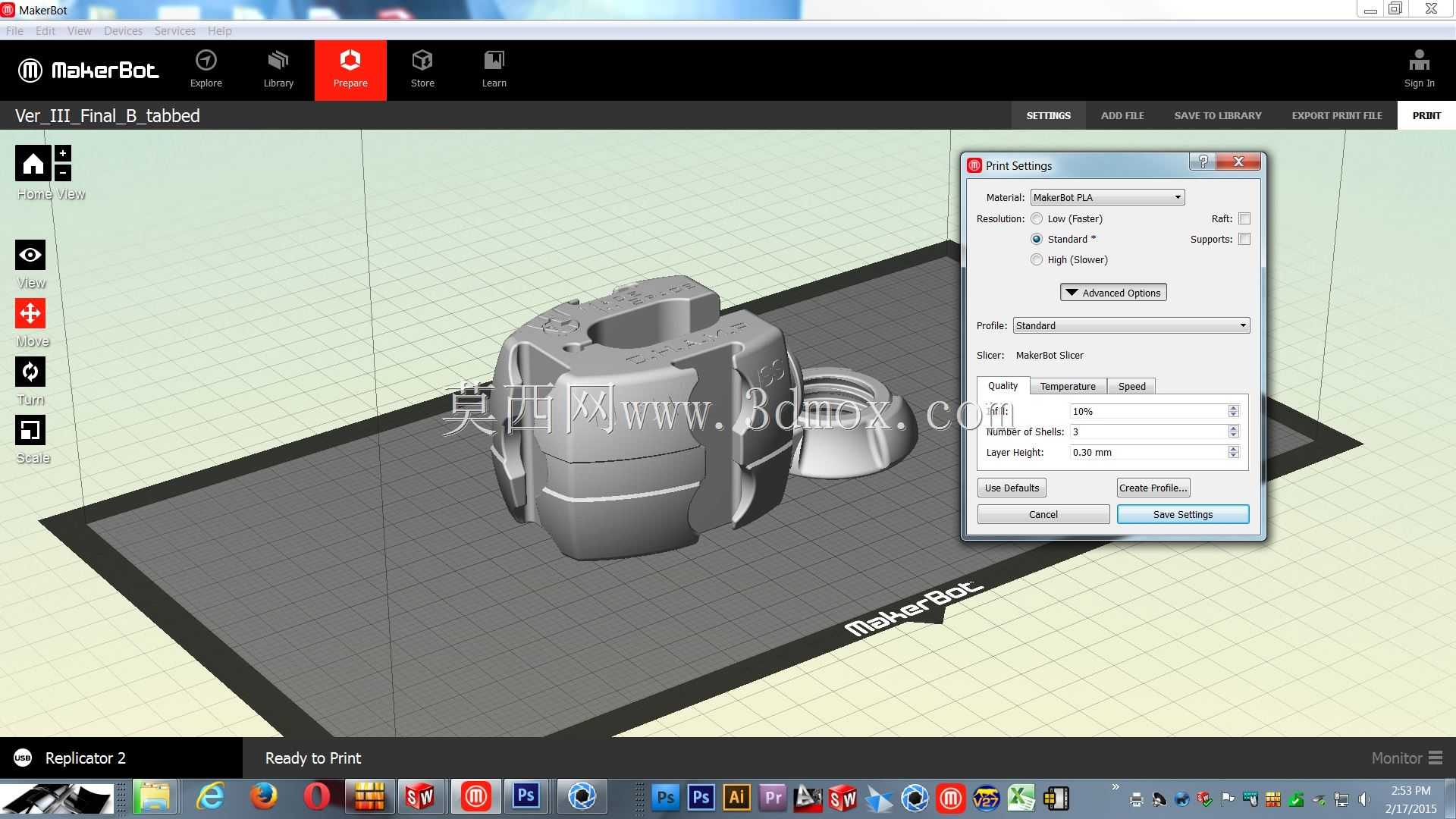Image resolution: width=1456 pixels, height=819 pixels.
Task: Open the Library section
Action: [278, 70]
